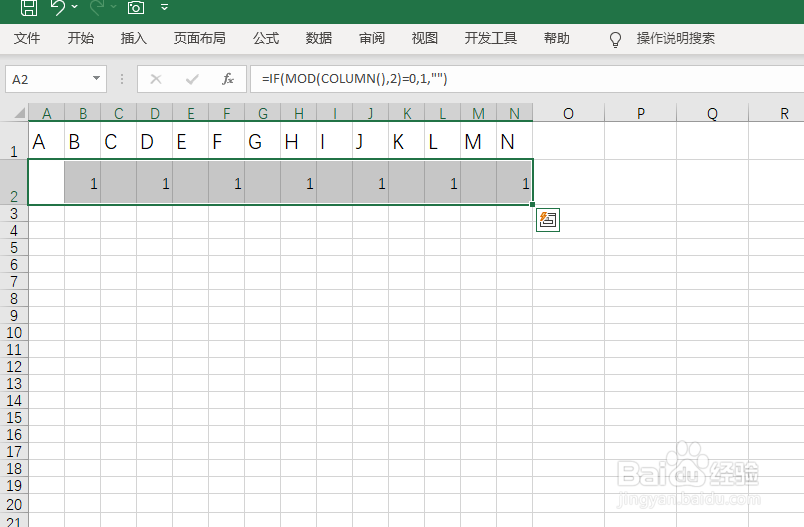Open the 文件 menu
This screenshot has height=527, width=804.
27,38
